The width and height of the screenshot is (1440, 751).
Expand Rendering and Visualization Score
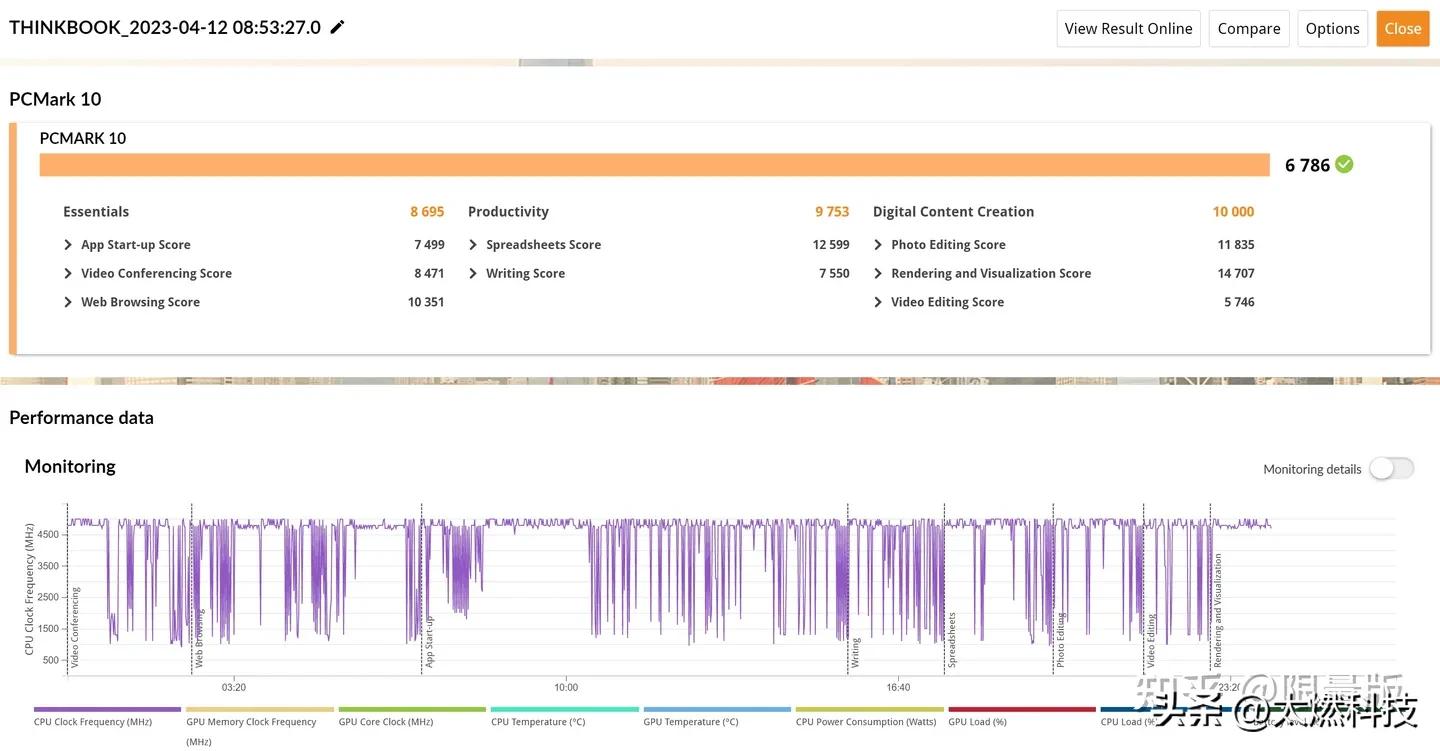878,274
